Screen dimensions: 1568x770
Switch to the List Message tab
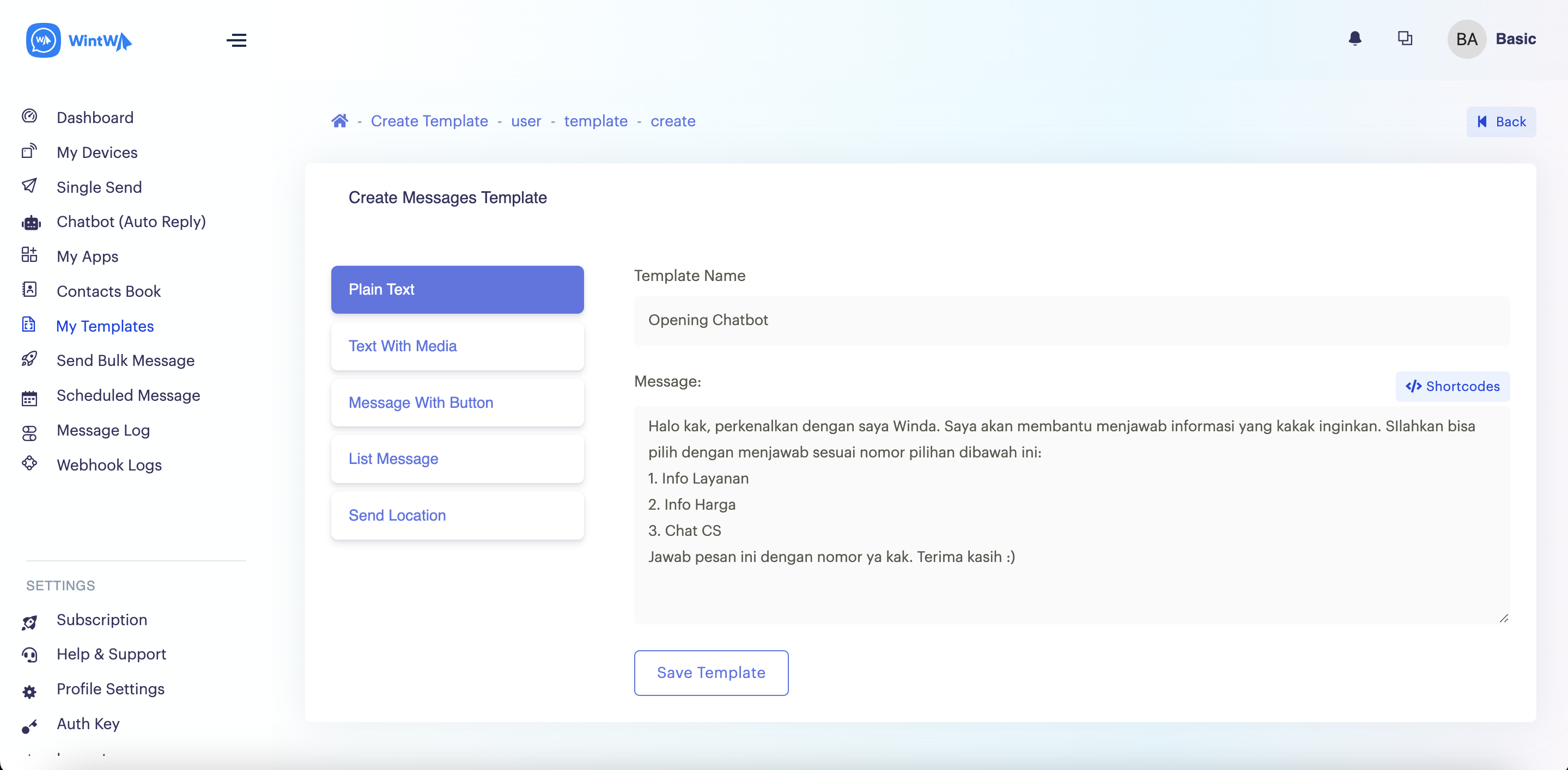[457, 459]
